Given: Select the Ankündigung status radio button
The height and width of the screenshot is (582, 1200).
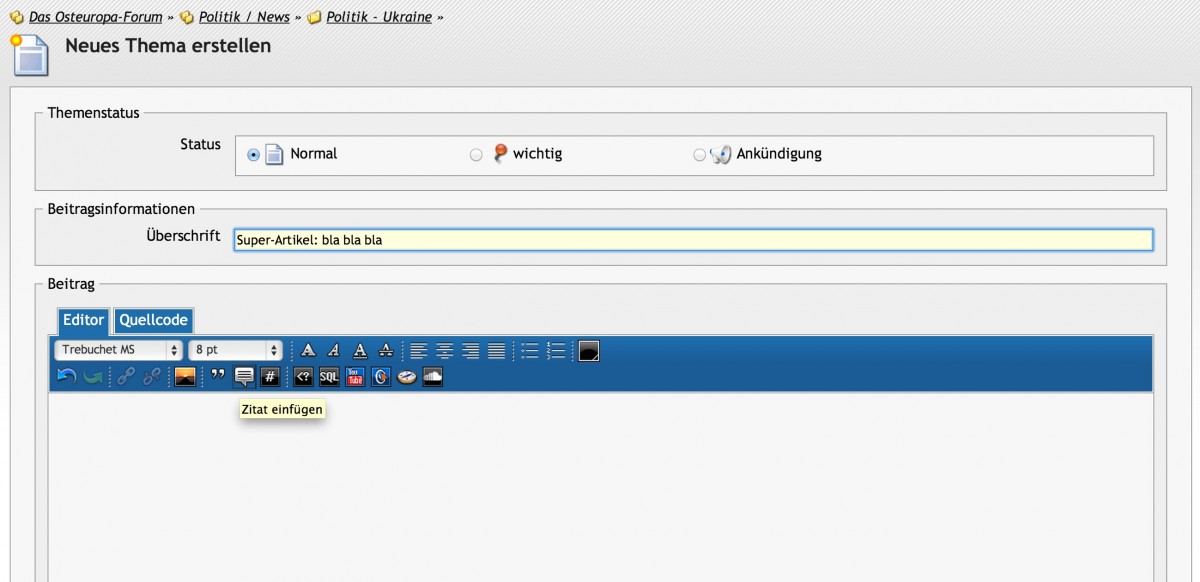Looking at the screenshot, I should pos(699,155).
